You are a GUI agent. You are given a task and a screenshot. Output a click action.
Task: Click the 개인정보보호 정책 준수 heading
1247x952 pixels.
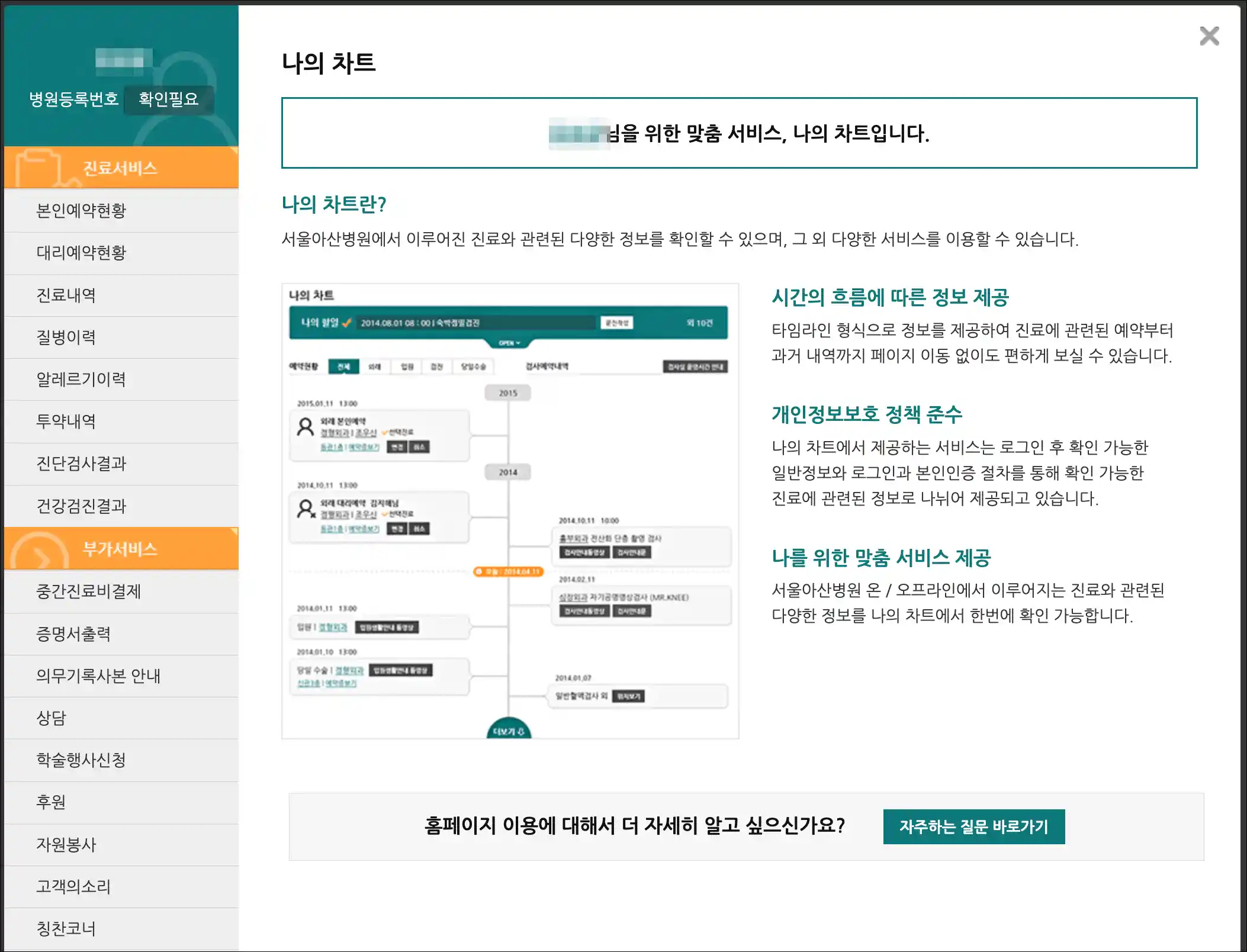point(867,414)
